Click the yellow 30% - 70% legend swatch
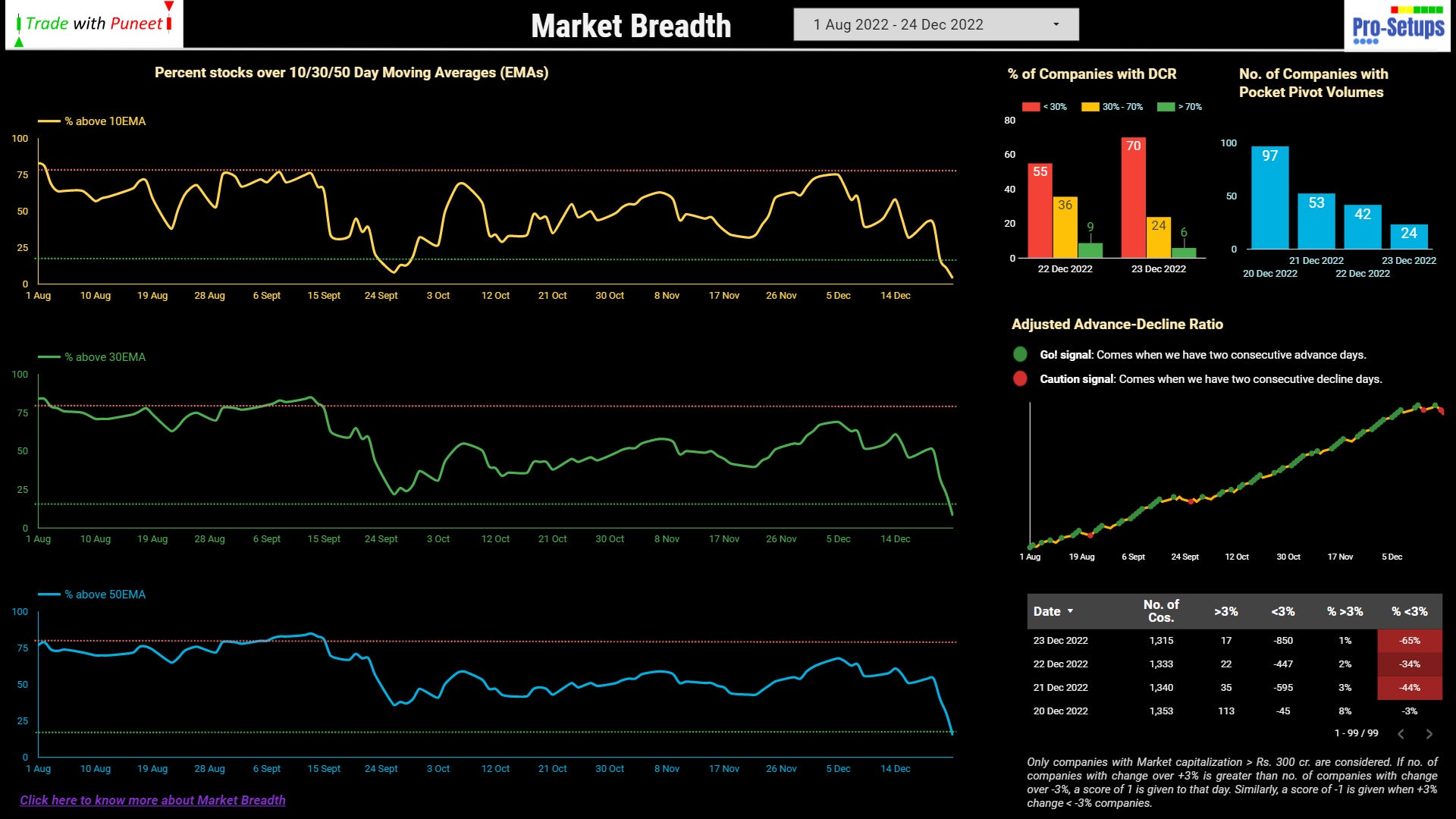This screenshot has width=1456, height=819. tap(1090, 107)
